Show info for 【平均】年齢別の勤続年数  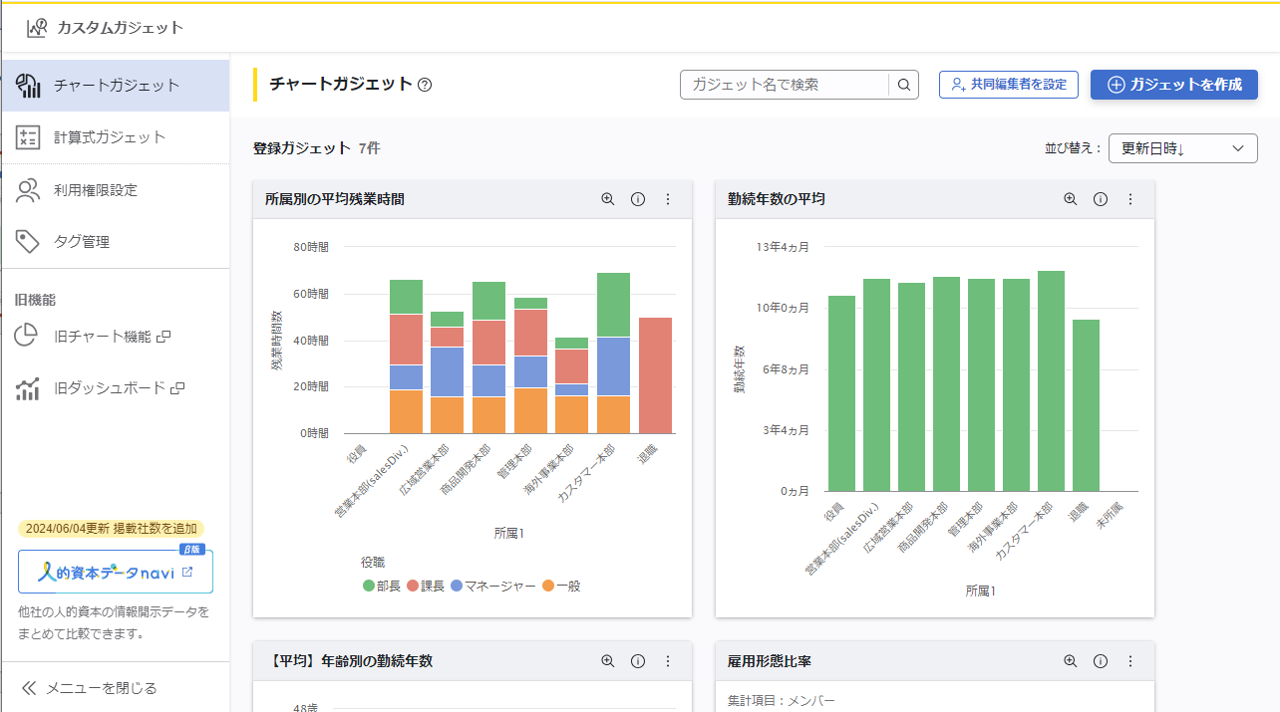tap(638, 661)
